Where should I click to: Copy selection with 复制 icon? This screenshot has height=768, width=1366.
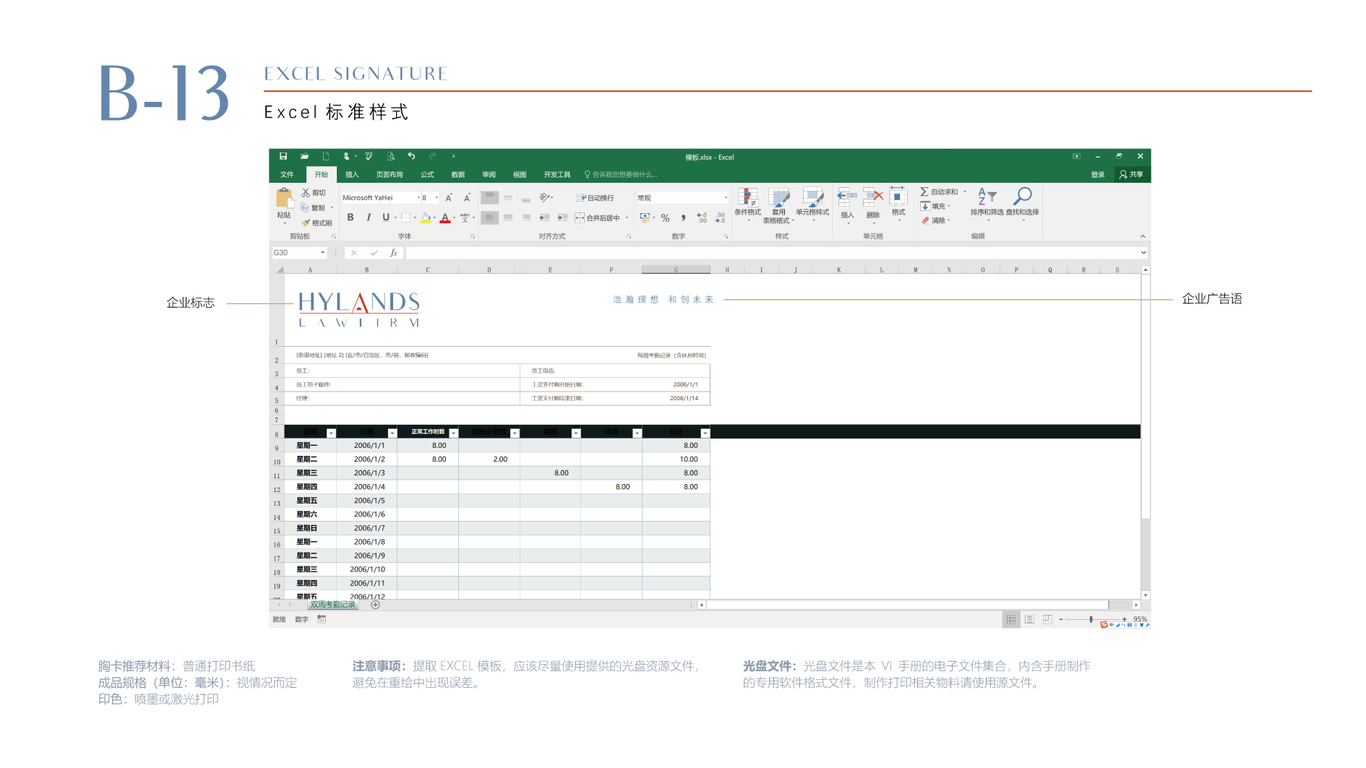click(x=315, y=208)
